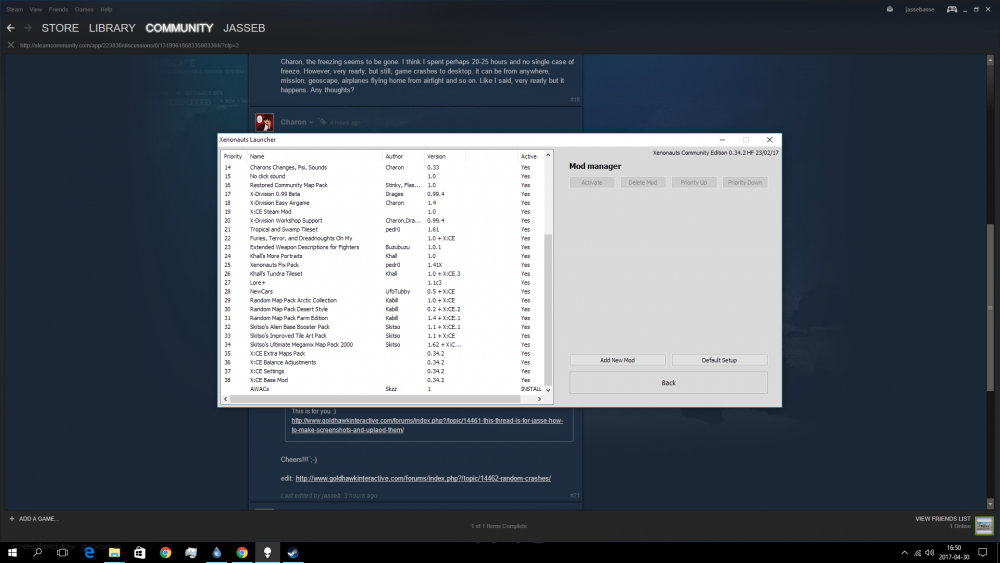Open Friends menu in Steam
Image resolution: width=1000 pixels, height=563 pixels.
point(58,10)
